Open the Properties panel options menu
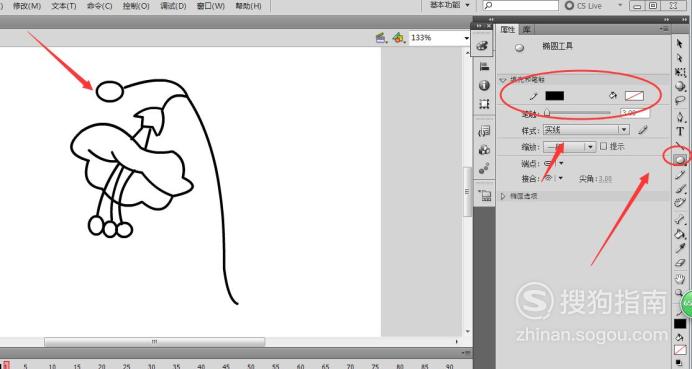 point(664,29)
